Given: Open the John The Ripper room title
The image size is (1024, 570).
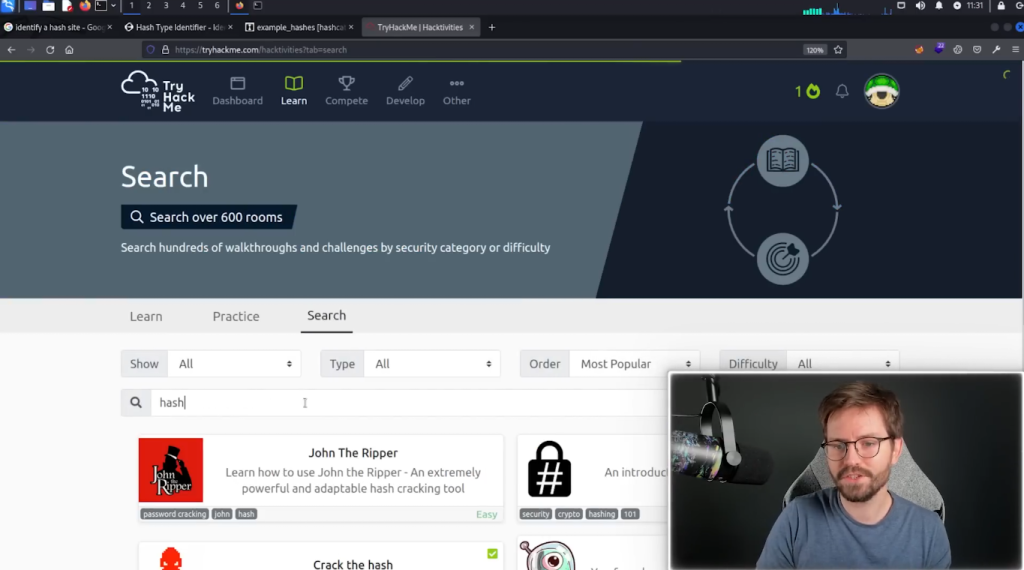Looking at the screenshot, I should tap(353, 452).
